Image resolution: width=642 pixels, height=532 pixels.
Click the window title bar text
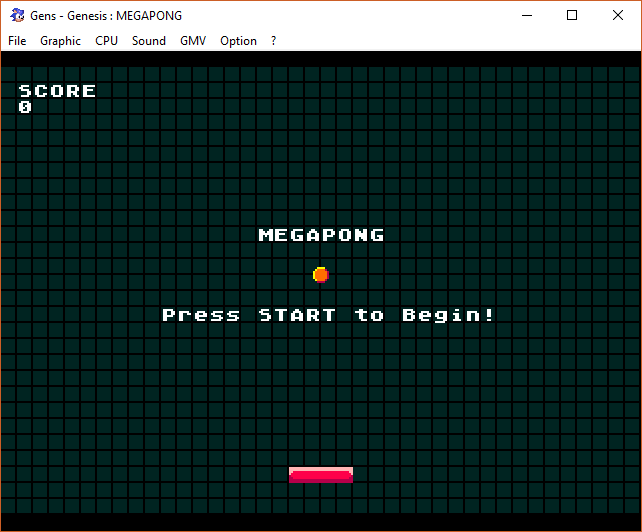point(106,16)
